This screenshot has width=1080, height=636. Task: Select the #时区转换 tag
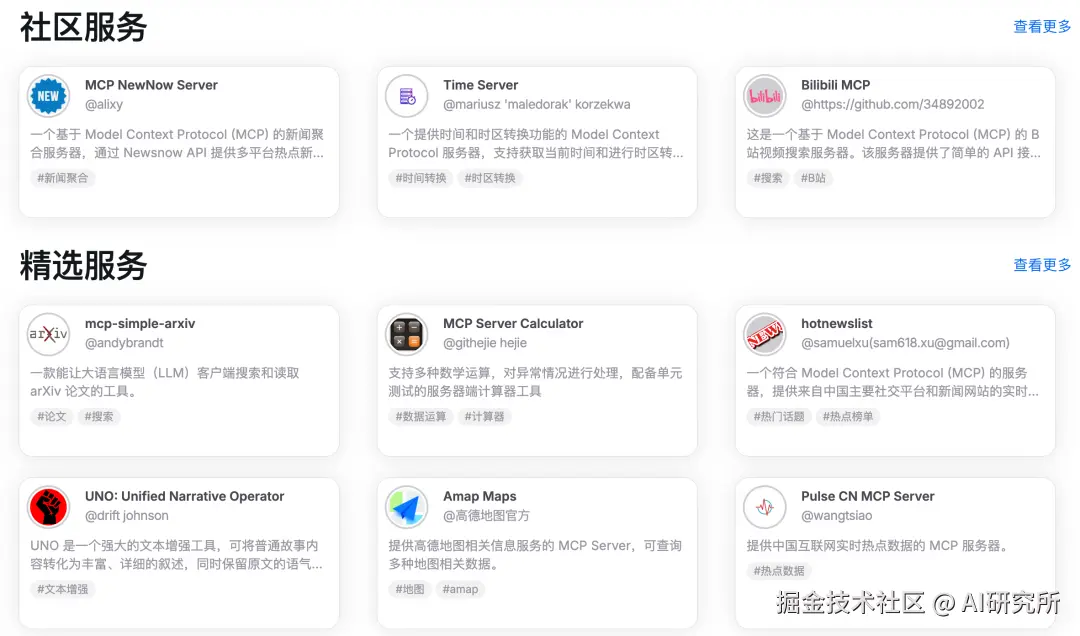[490, 178]
